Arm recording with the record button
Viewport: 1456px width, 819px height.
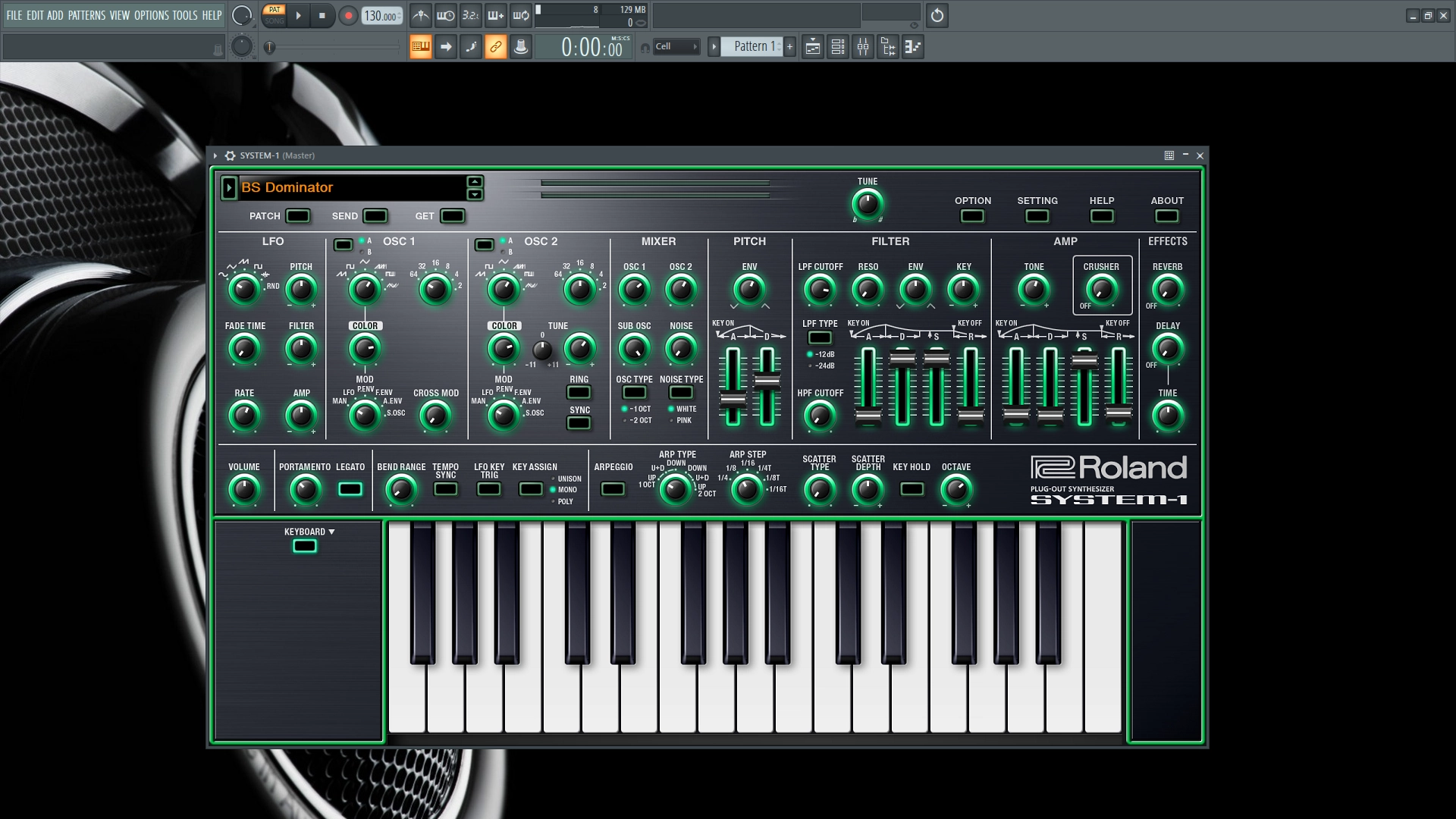(x=348, y=16)
